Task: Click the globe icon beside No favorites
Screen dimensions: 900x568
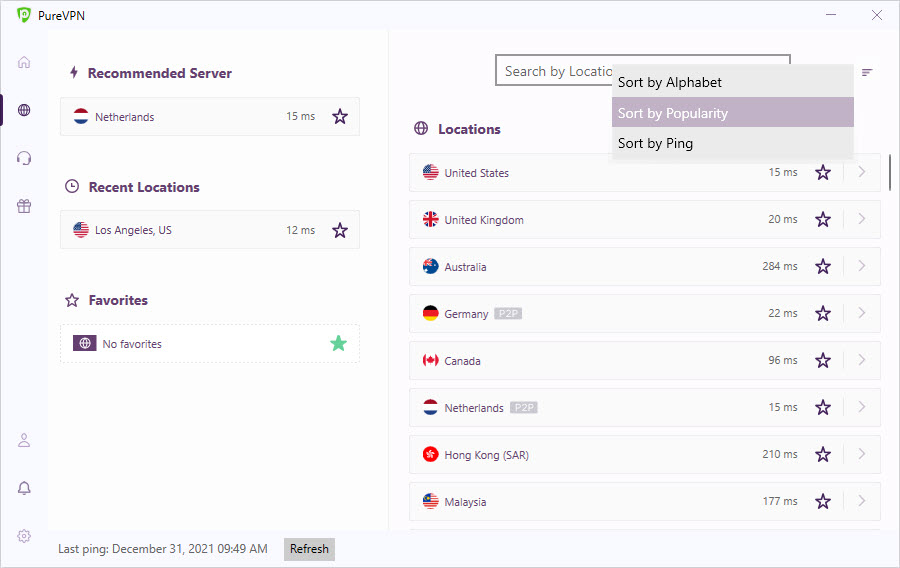Action: pyautogui.click(x=85, y=343)
